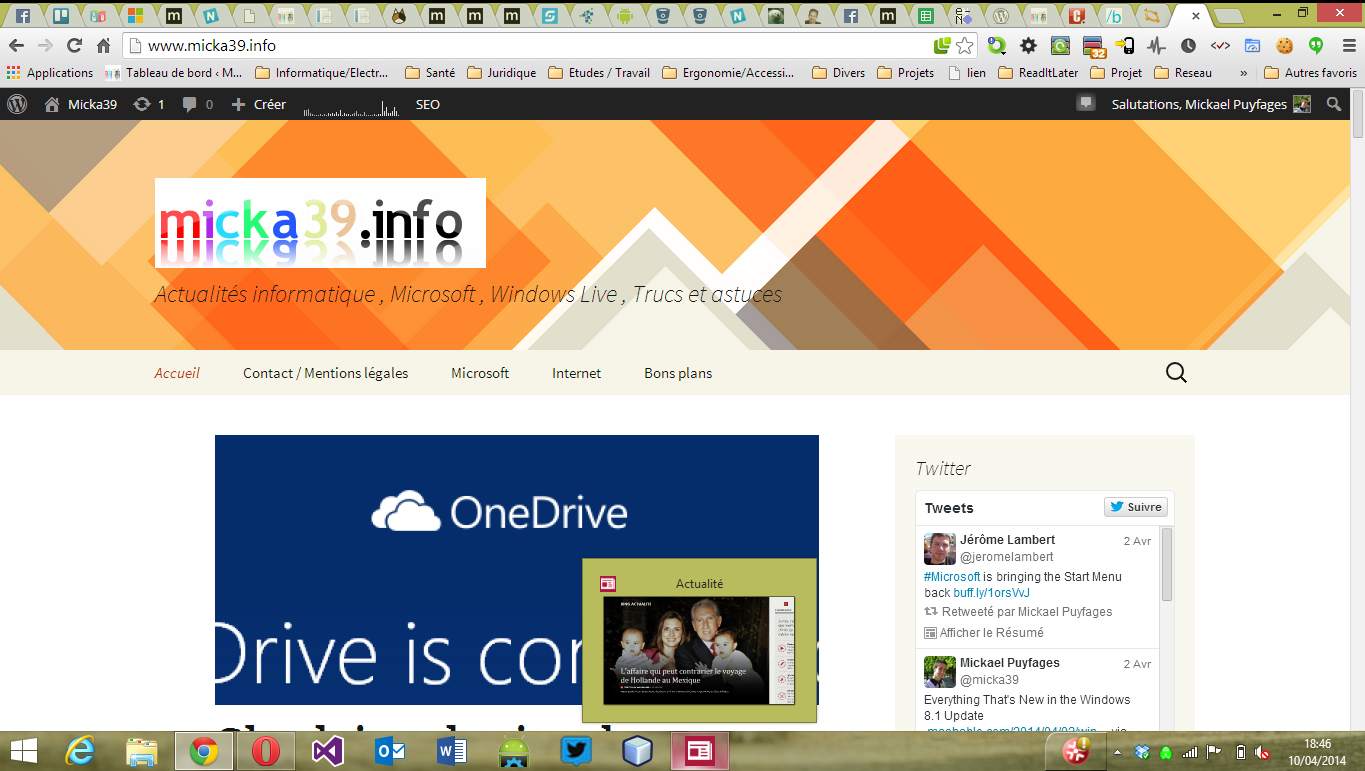Open the cookie extension icon
Screen dimensions: 1365x771
pyautogui.click(x=1284, y=46)
